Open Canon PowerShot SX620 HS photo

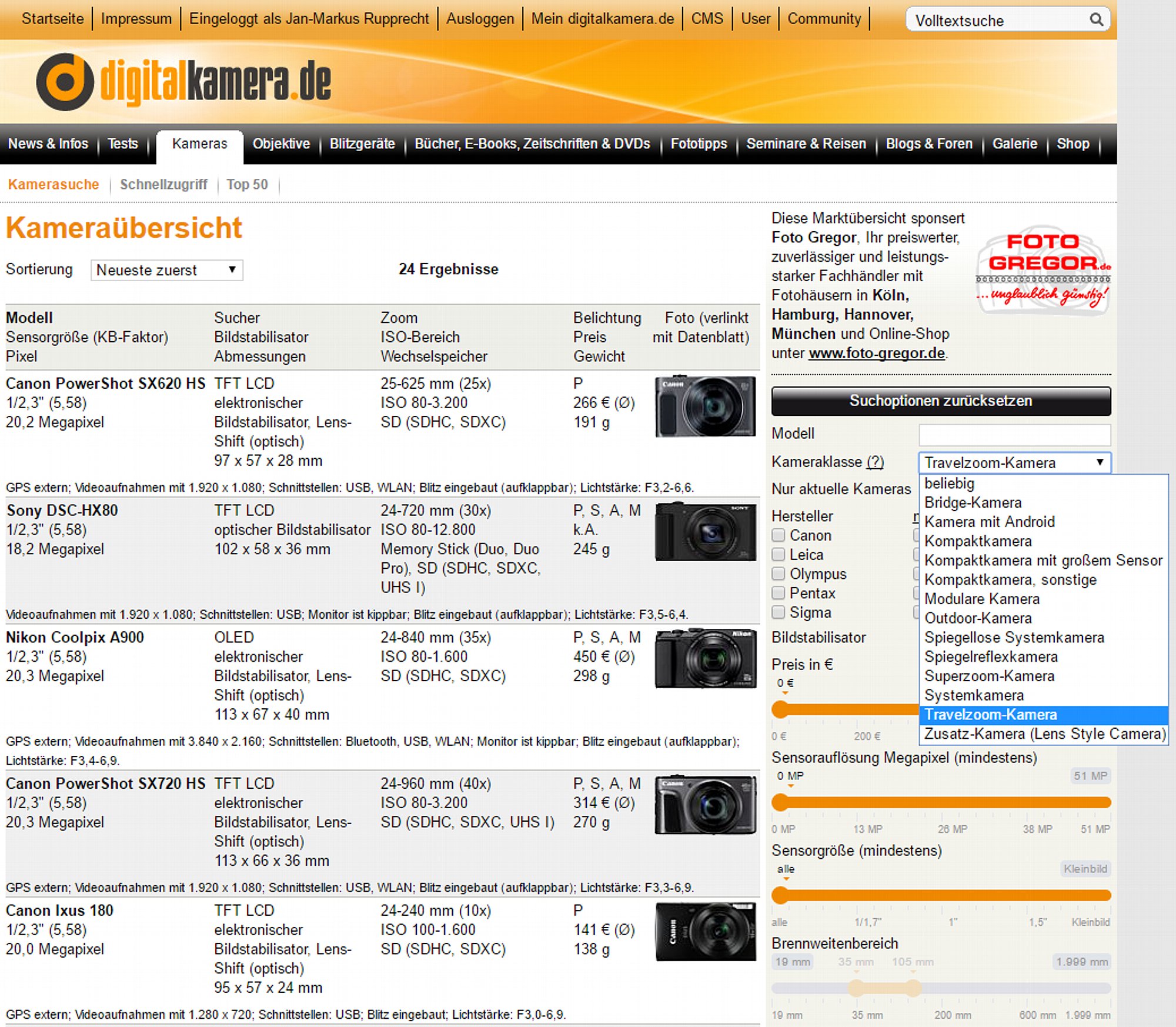pyautogui.click(x=706, y=406)
